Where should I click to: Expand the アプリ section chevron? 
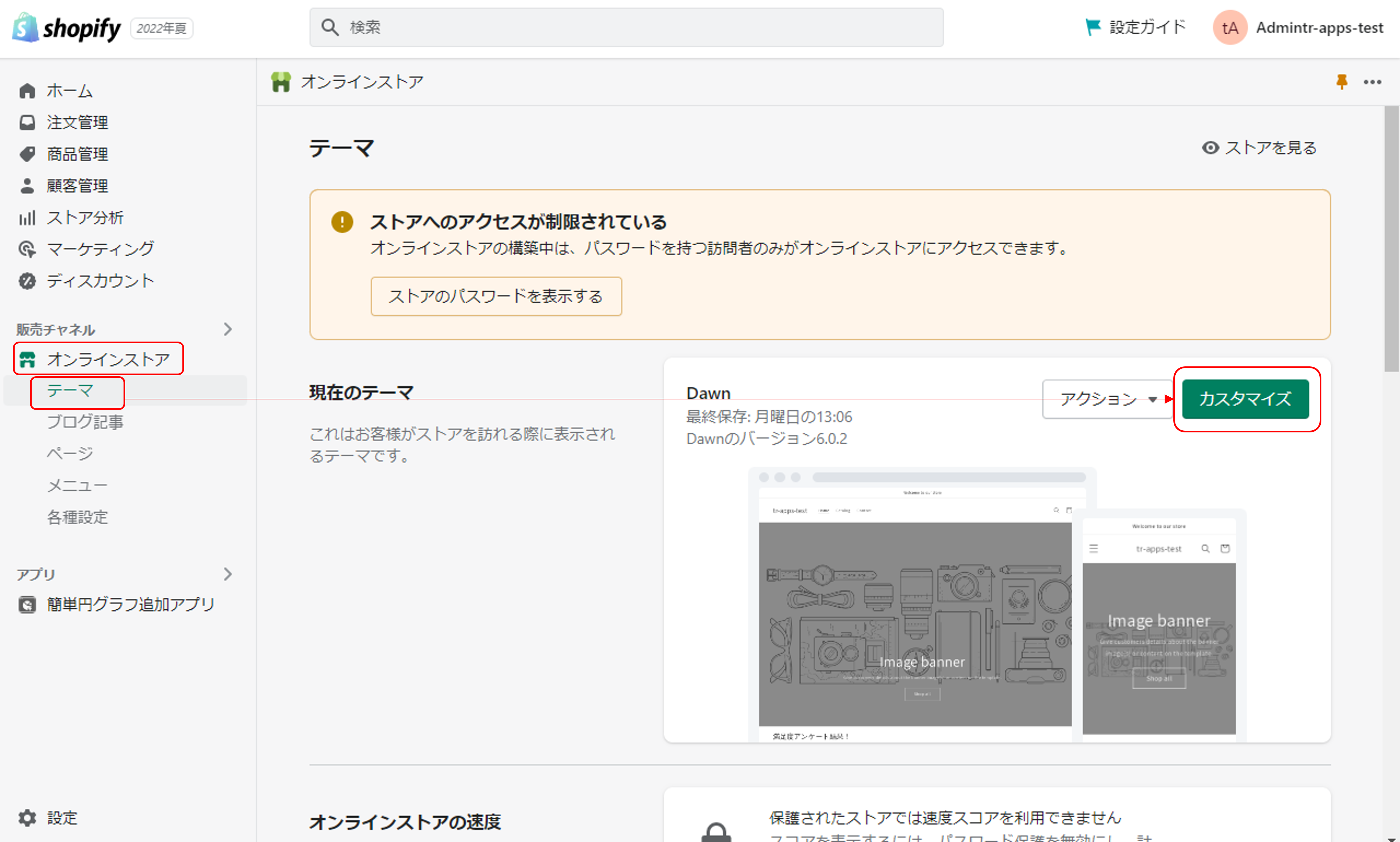coord(228,574)
